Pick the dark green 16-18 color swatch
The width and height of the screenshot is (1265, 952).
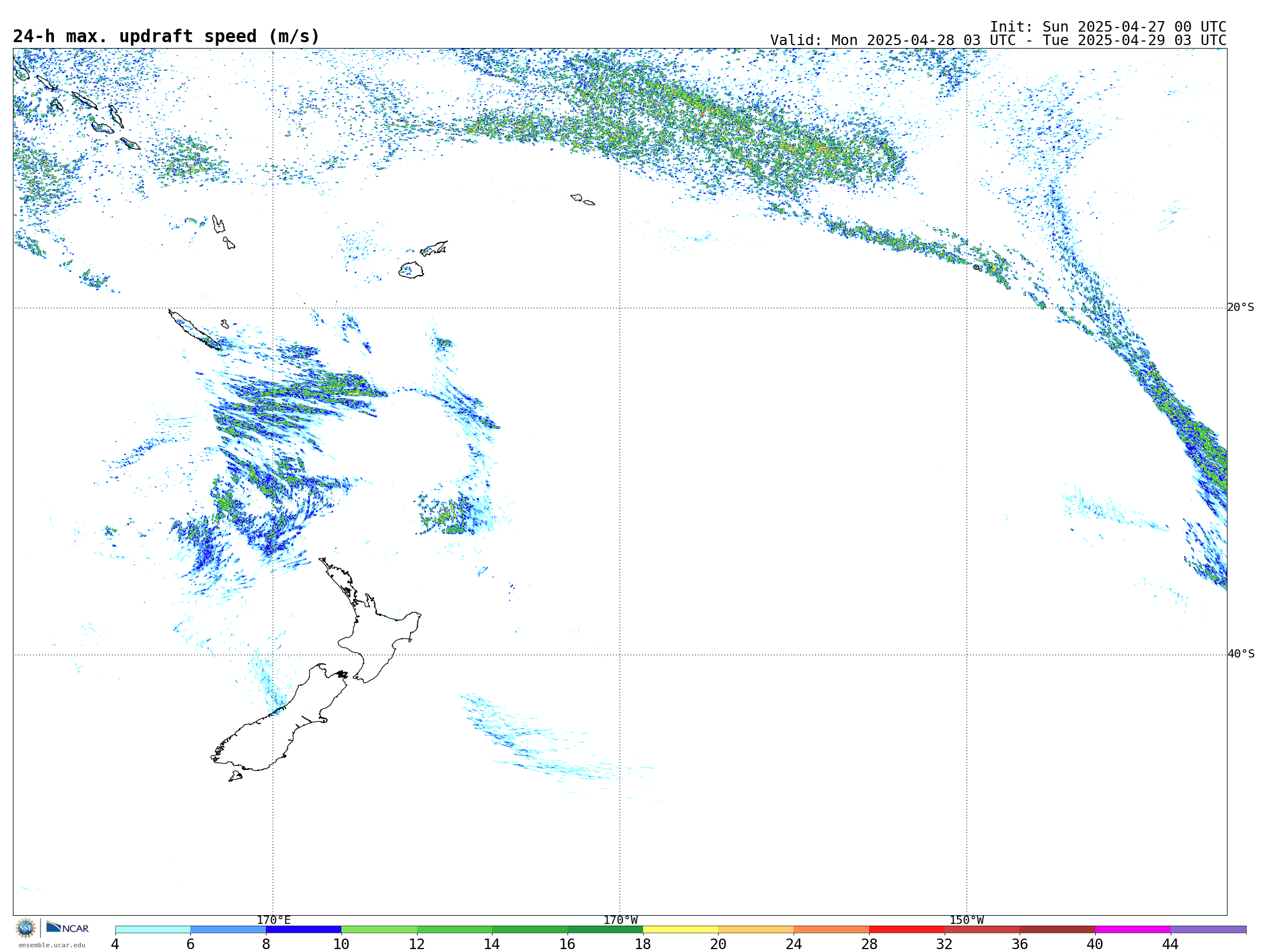pyautogui.click(x=605, y=930)
